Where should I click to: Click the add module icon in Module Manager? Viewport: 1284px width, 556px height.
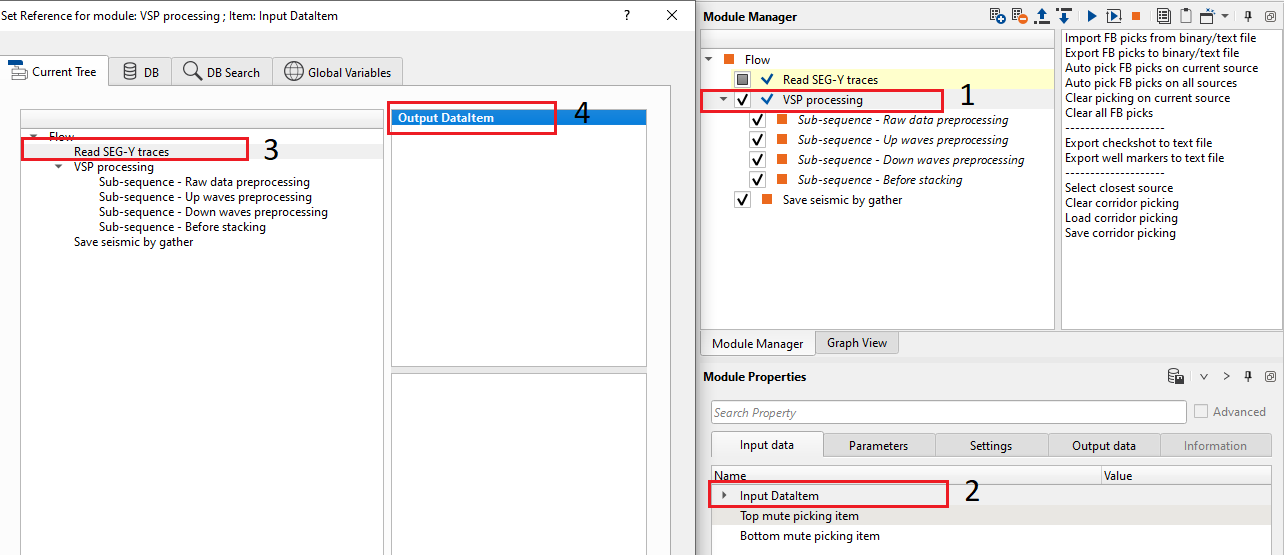tap(997, 16)
